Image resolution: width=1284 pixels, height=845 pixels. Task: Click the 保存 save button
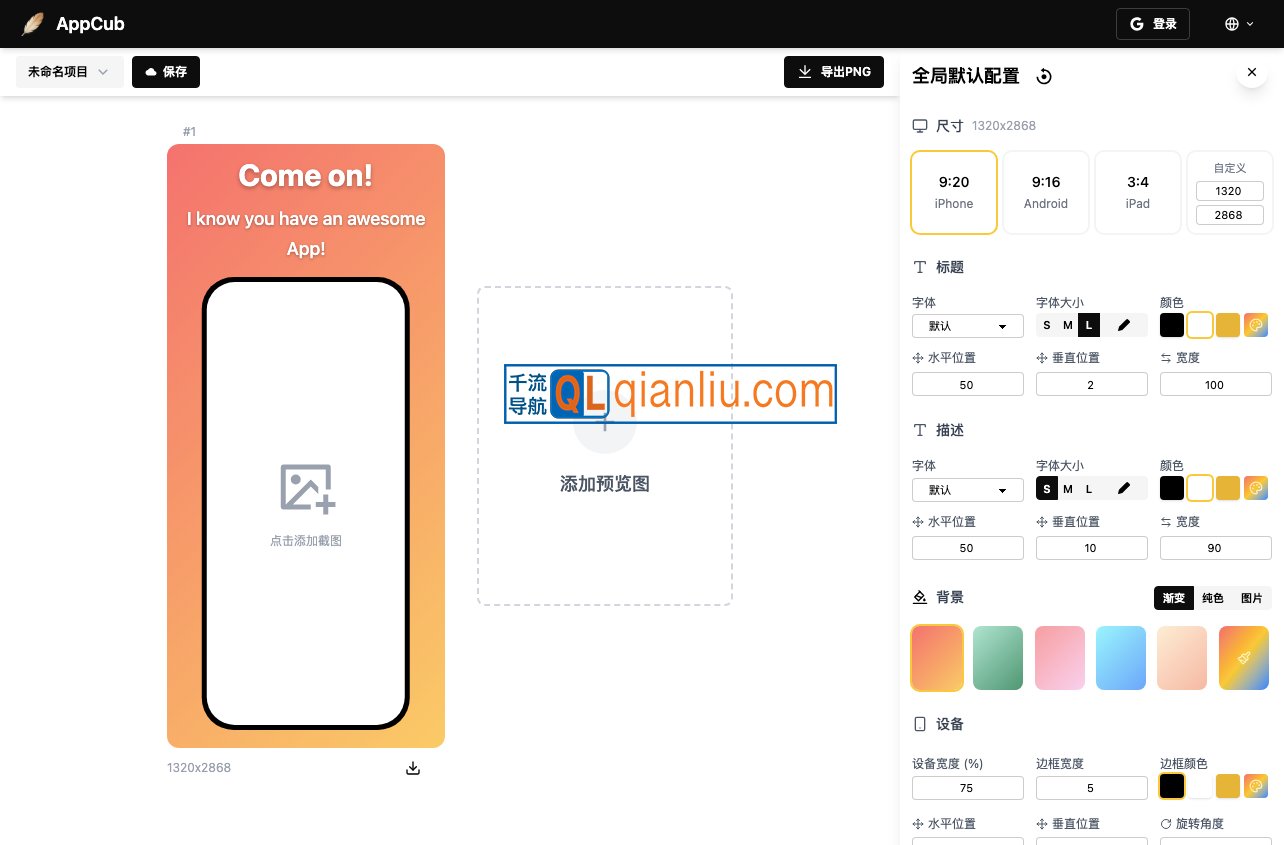point(166,71)
